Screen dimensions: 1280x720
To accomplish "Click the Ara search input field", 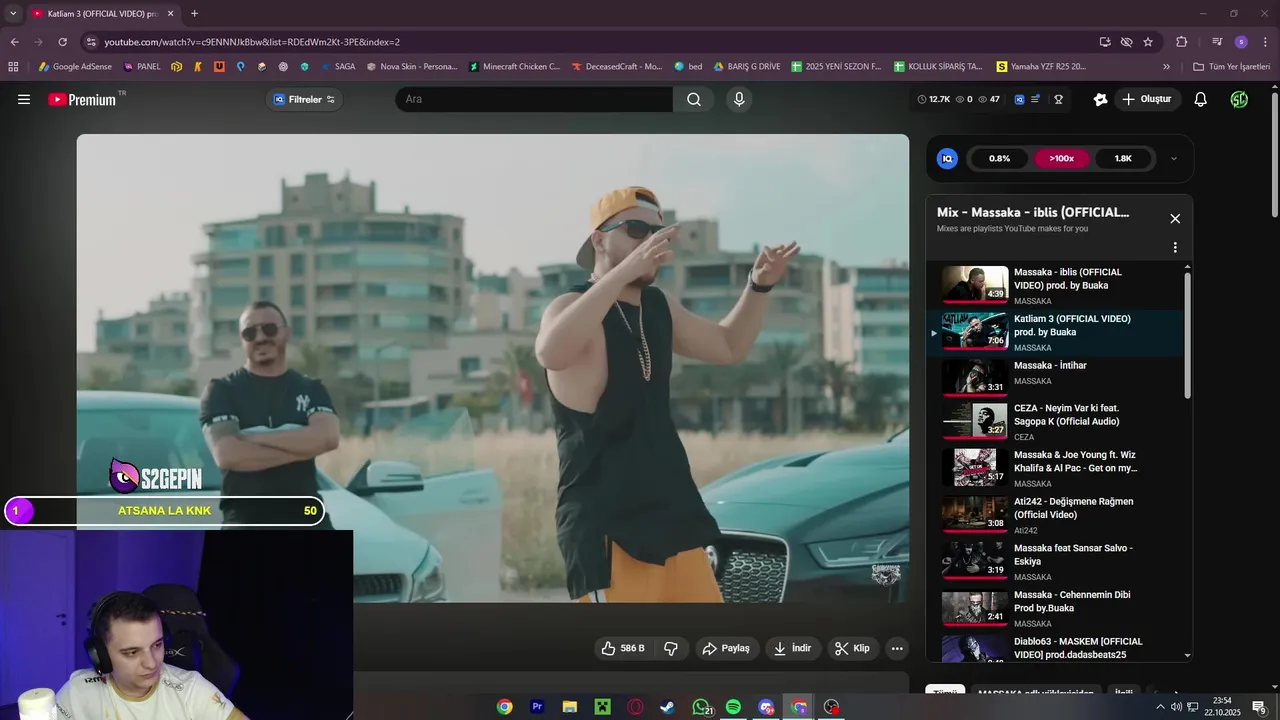I will 534,99.
